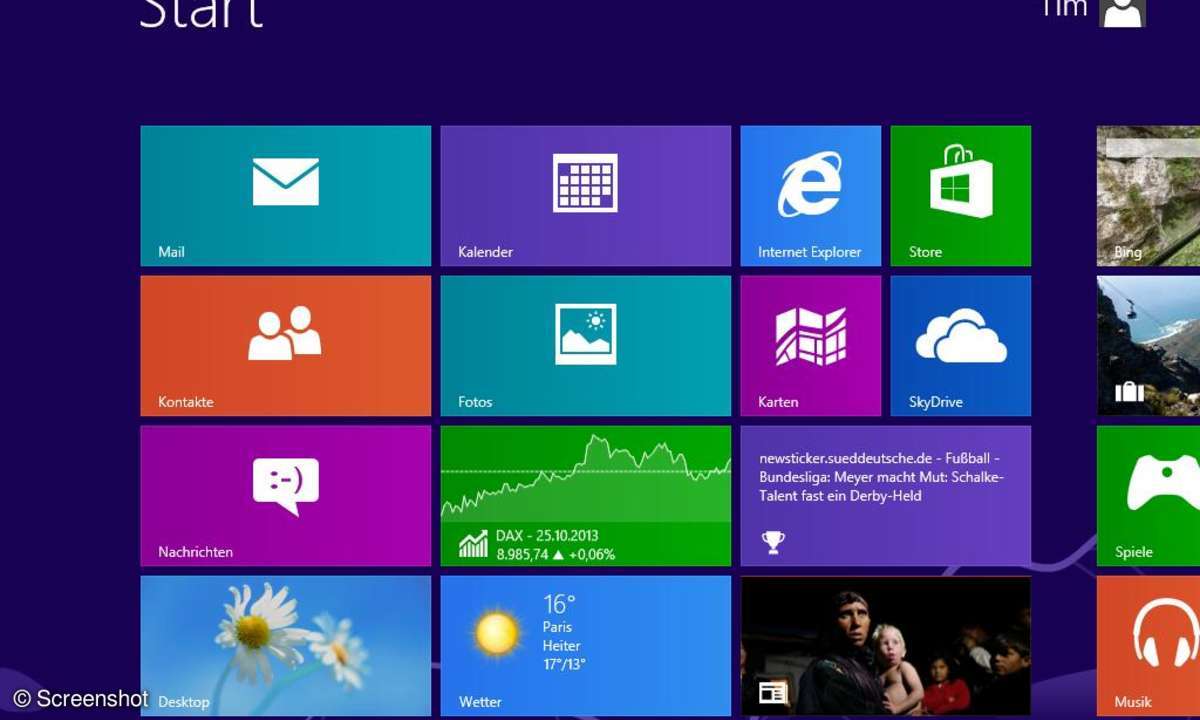Launch the Spiele Xbox tile

(x=1148, y=496)
